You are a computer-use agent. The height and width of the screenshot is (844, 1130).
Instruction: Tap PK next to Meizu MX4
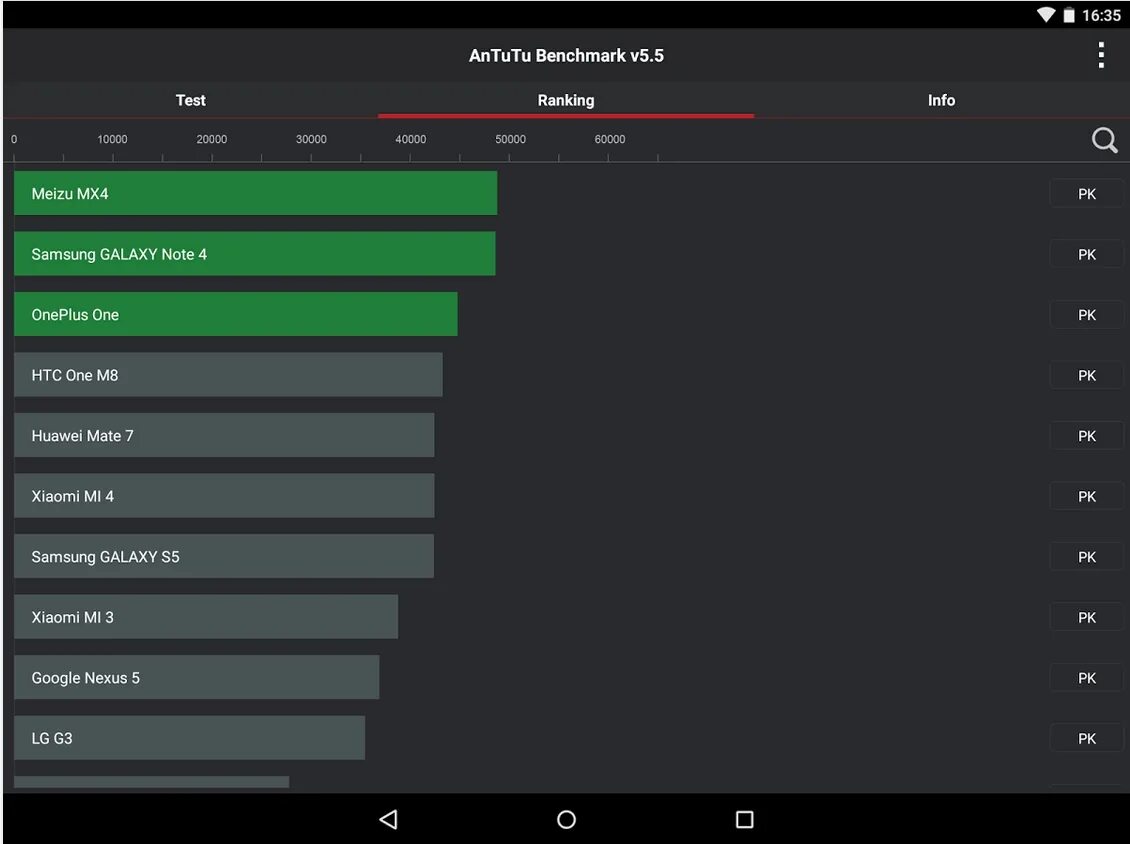1086,194
